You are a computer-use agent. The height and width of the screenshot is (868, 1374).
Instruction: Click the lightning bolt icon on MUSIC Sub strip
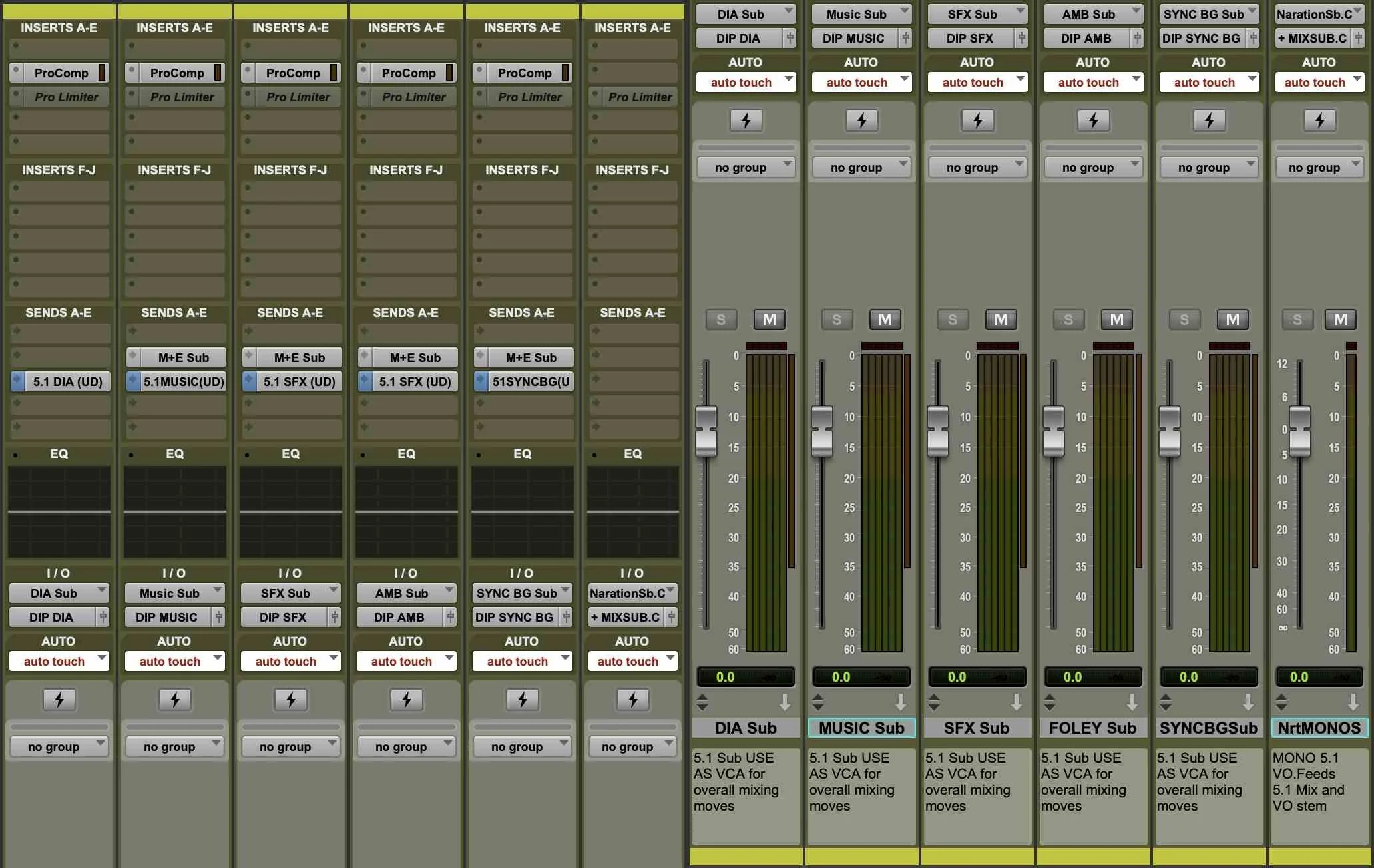tap(861, 120)
